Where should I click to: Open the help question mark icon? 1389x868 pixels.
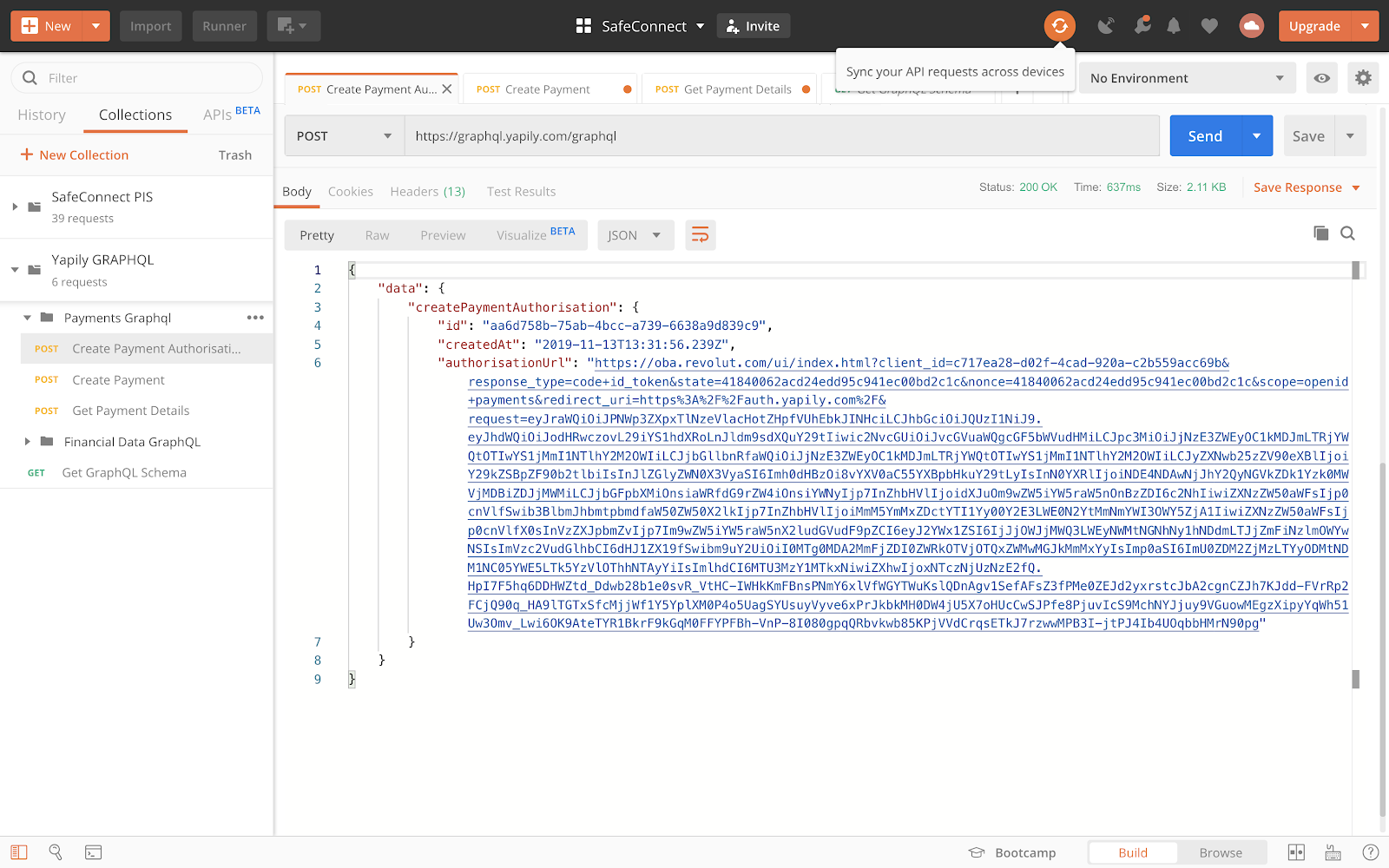1371,852
